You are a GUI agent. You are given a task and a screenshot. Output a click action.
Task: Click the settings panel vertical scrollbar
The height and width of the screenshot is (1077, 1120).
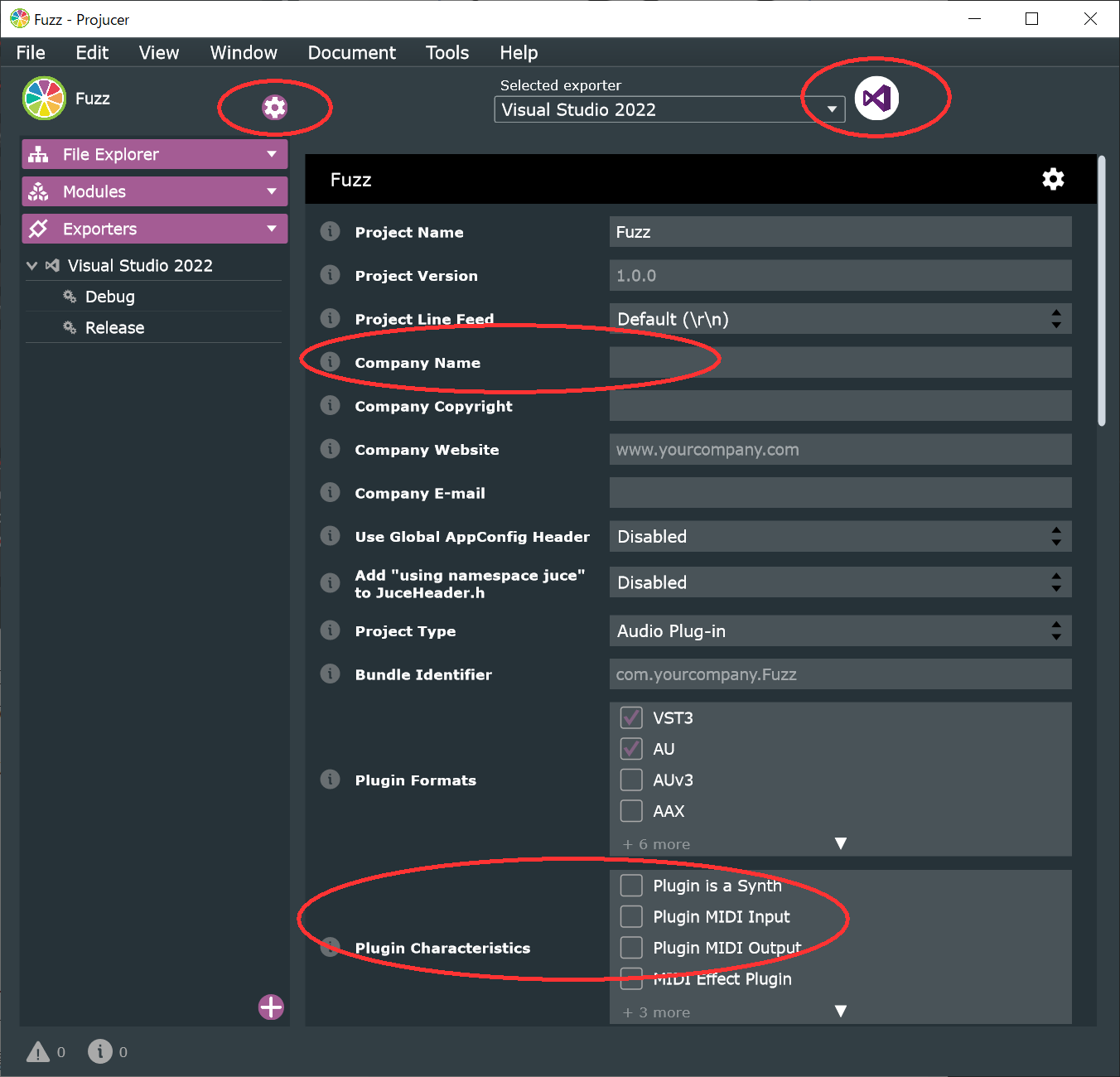(1102, 290)
